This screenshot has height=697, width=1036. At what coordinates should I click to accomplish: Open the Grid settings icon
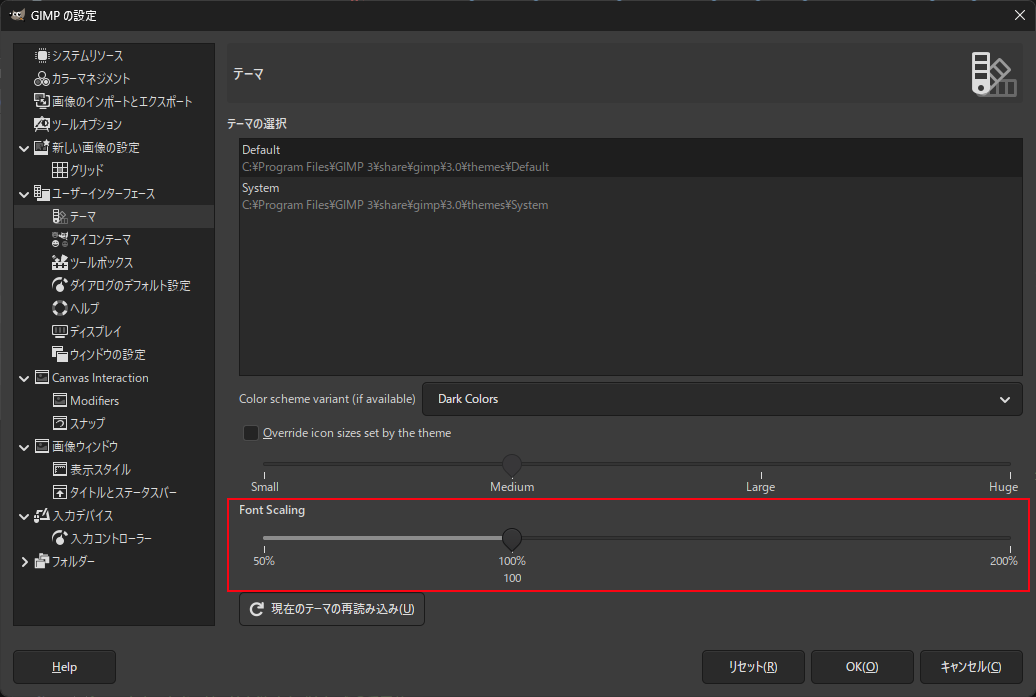coord(60,171)
